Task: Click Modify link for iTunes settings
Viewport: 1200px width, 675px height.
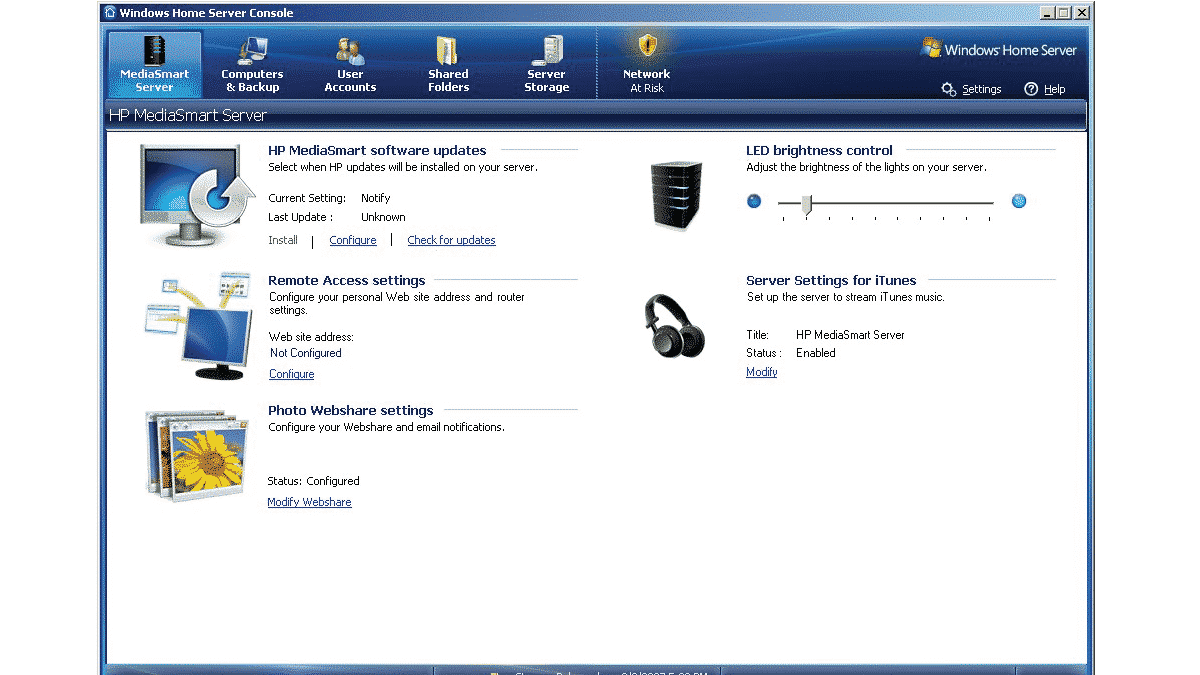Action: pos(761,372)
